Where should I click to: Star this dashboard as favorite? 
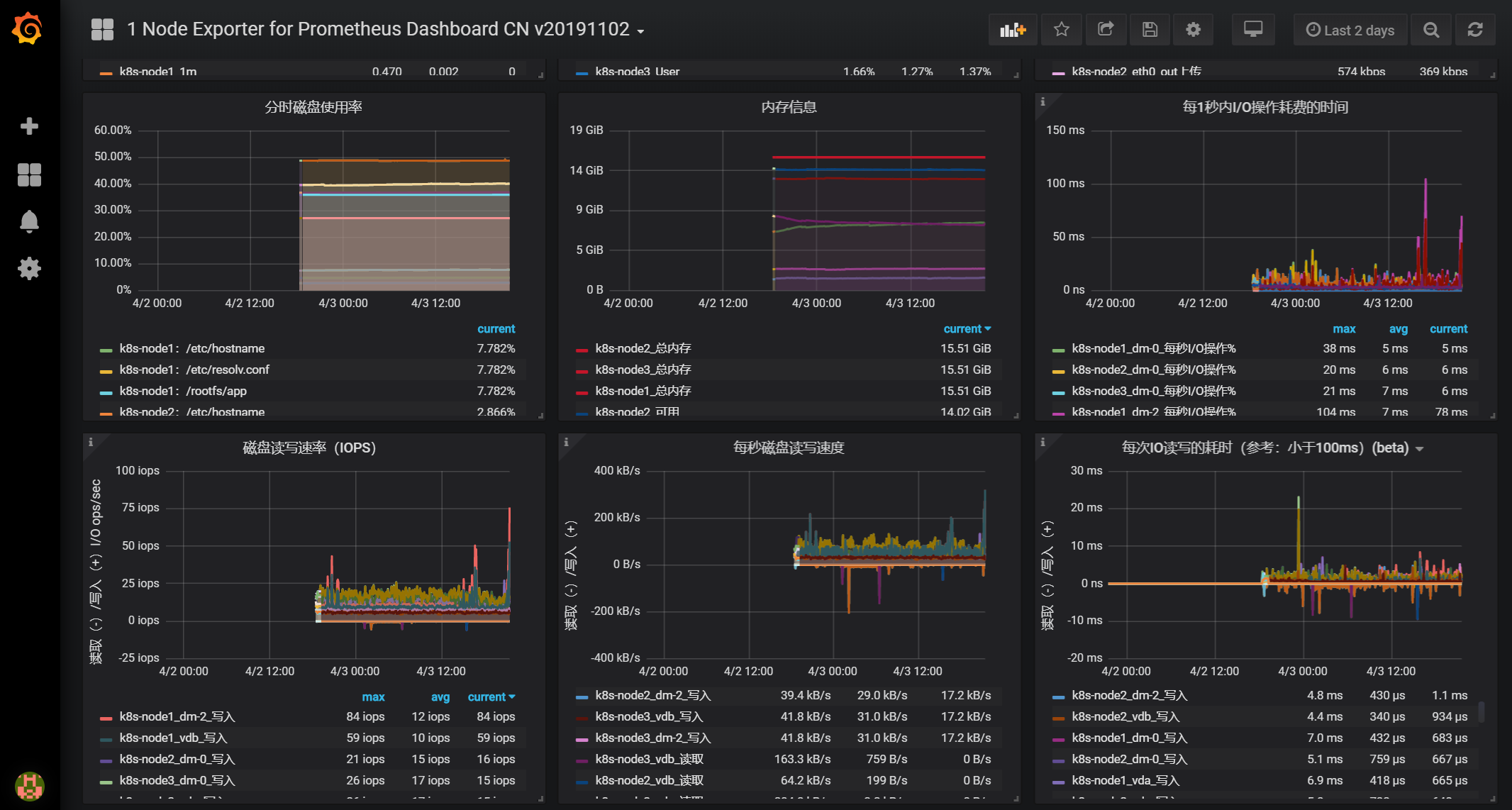coord(1061,29)
